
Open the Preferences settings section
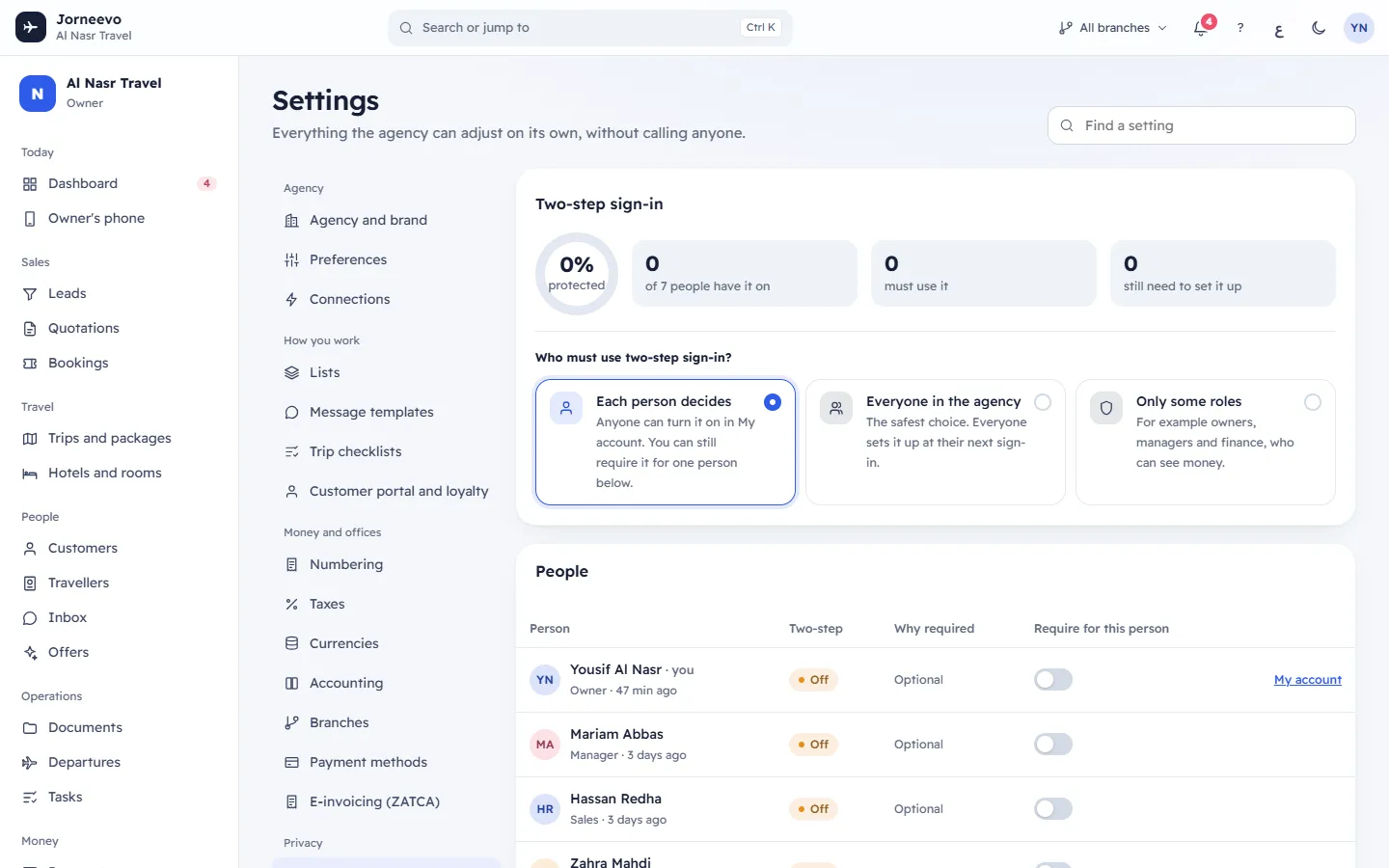(386, 259)
